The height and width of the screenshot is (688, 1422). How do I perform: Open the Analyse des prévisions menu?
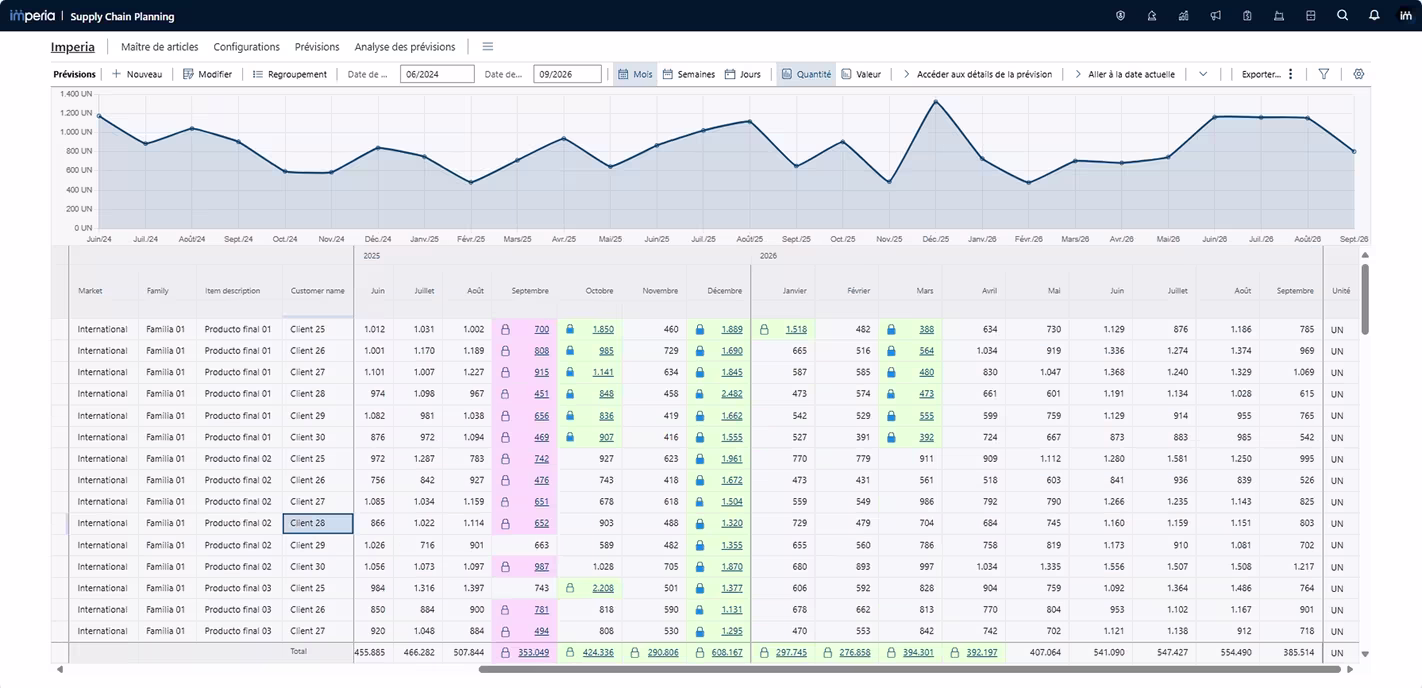click(404, 47)
